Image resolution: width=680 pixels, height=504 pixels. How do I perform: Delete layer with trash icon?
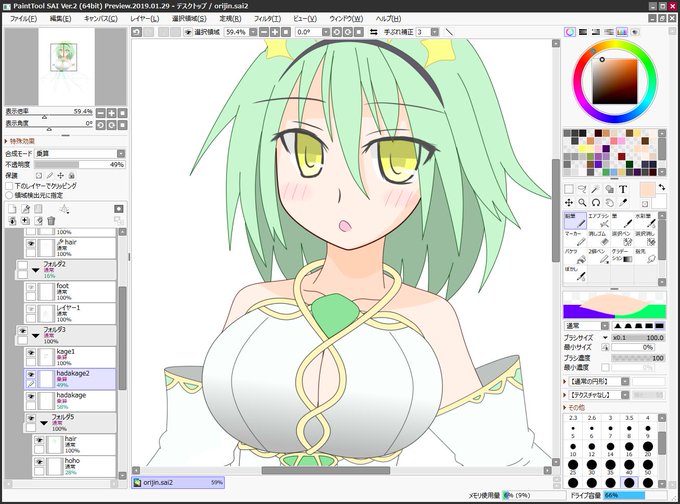(51, 220)
